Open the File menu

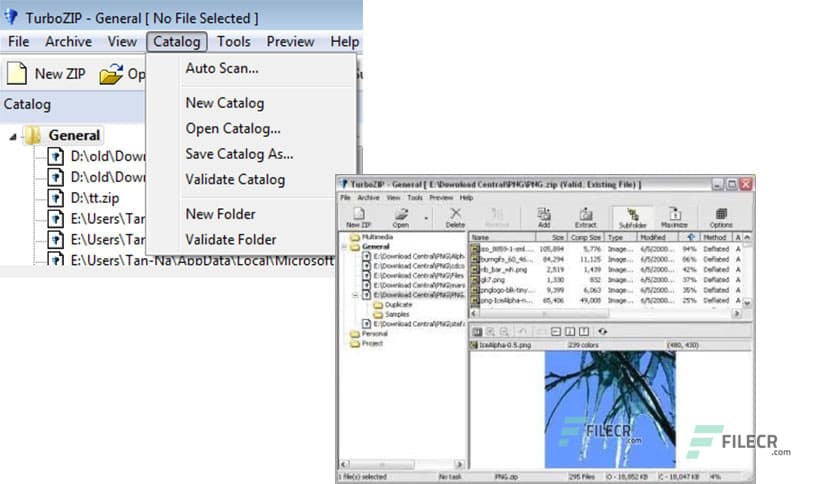click(19, 42)
